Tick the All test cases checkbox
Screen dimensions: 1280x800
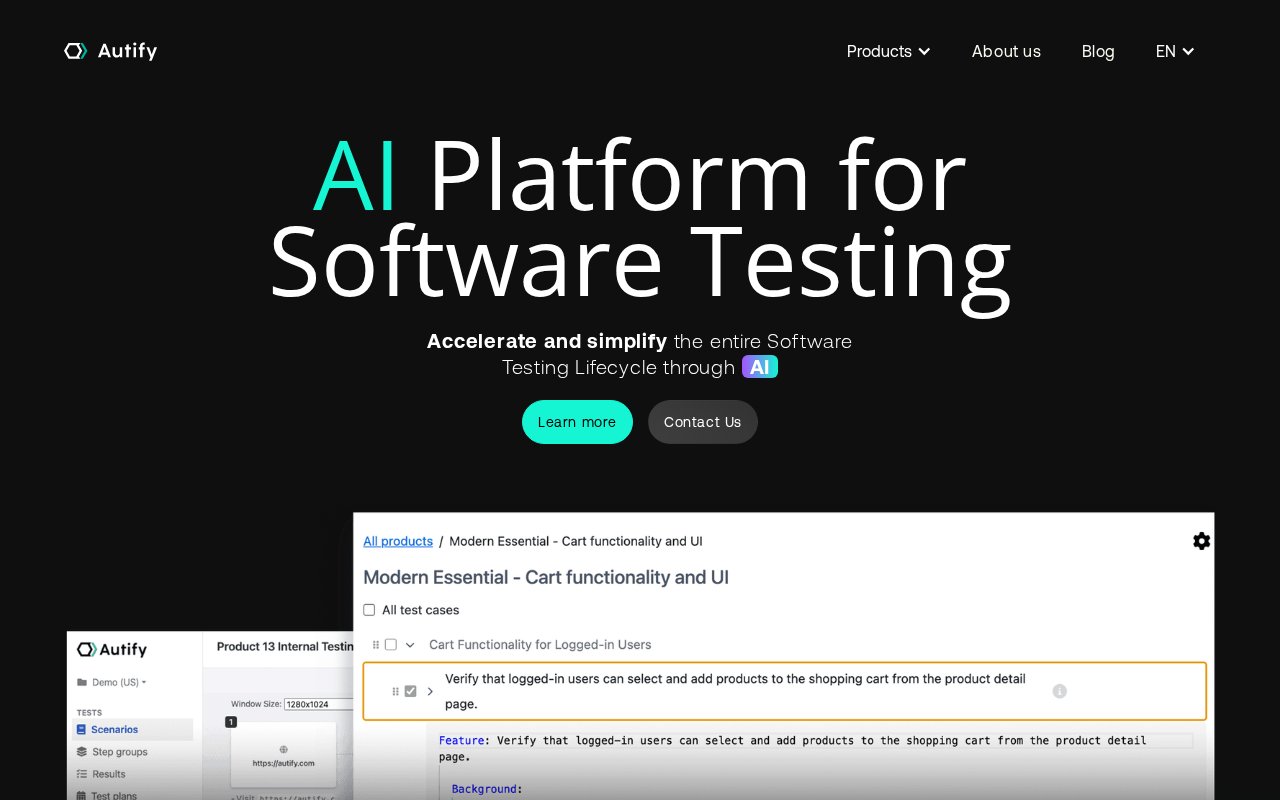tap(369, 610)
